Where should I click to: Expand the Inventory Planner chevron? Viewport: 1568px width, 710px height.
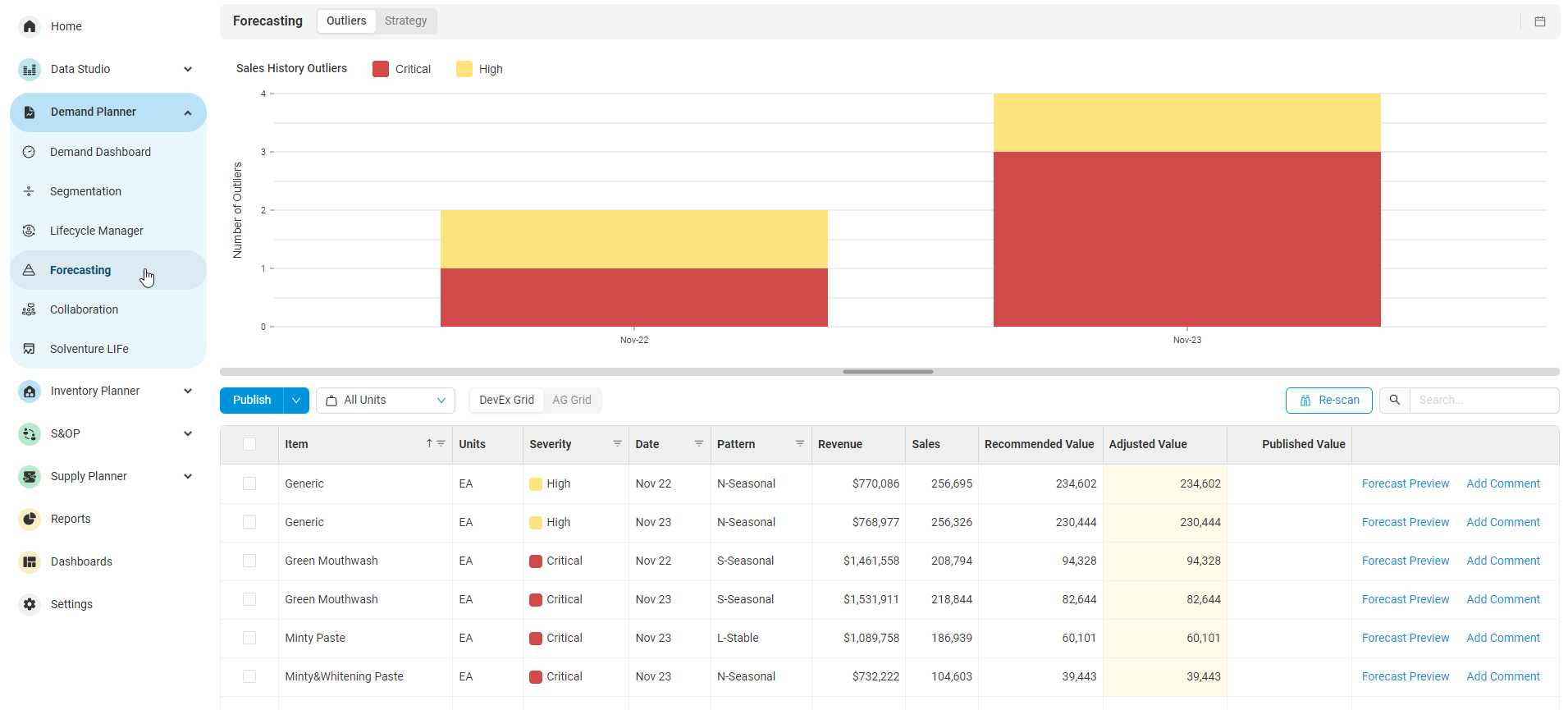188,391
